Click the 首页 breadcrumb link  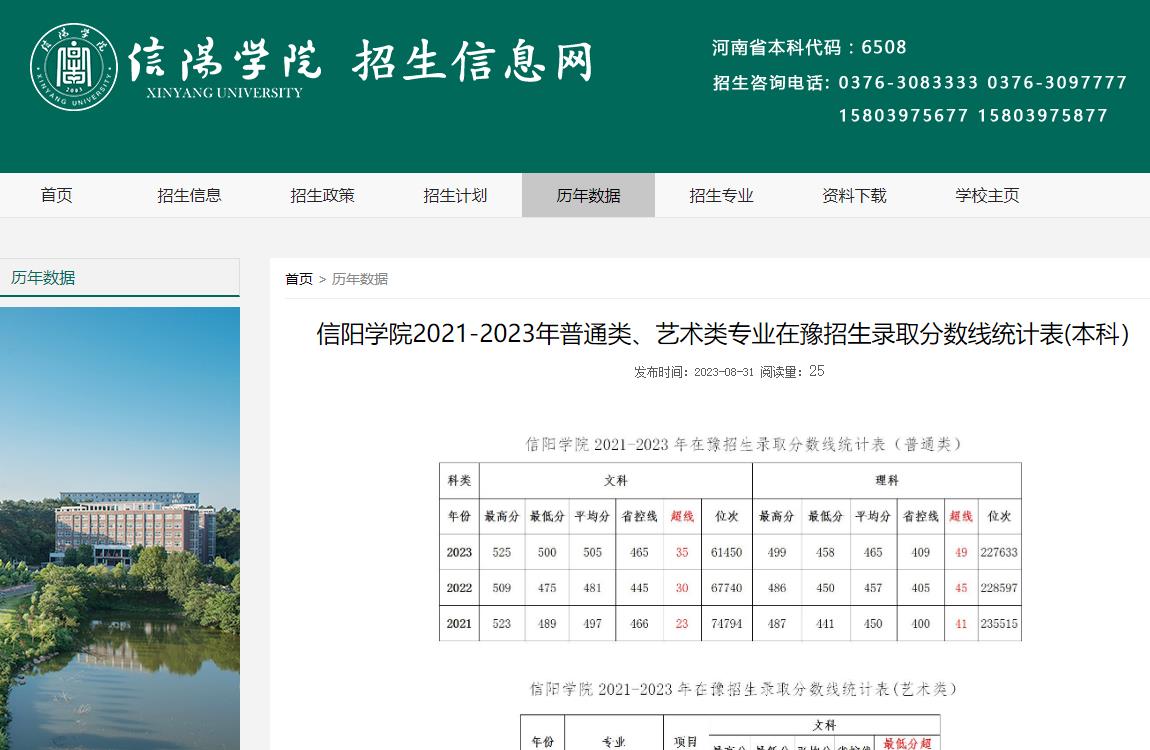(299, 279)
